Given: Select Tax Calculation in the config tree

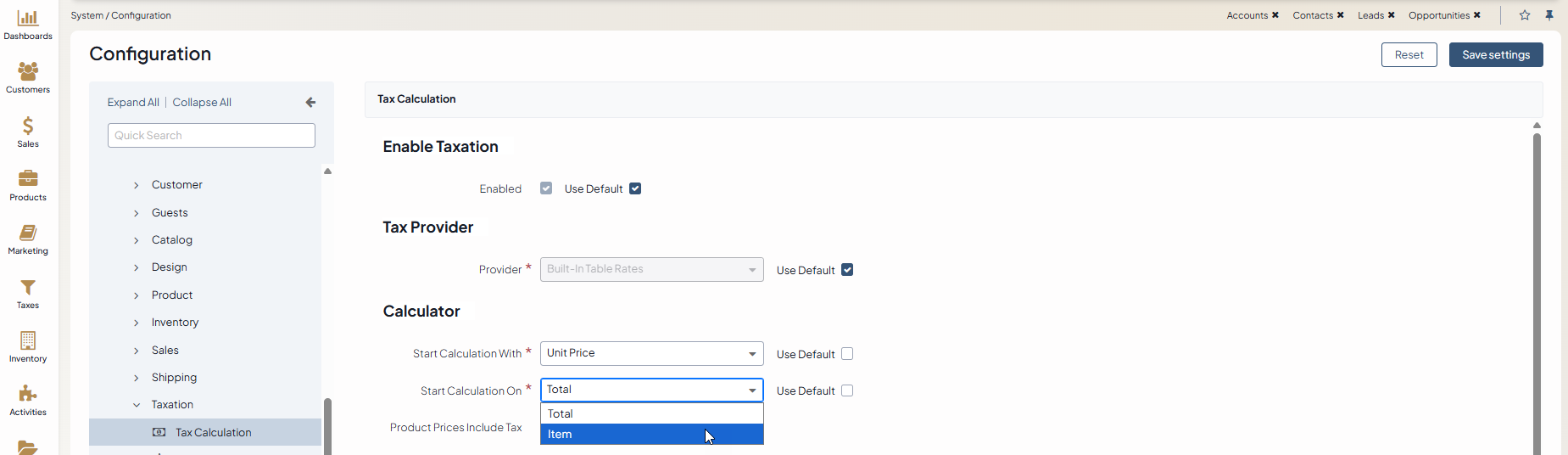Looking at the screenshot, I should coord(213,433).
